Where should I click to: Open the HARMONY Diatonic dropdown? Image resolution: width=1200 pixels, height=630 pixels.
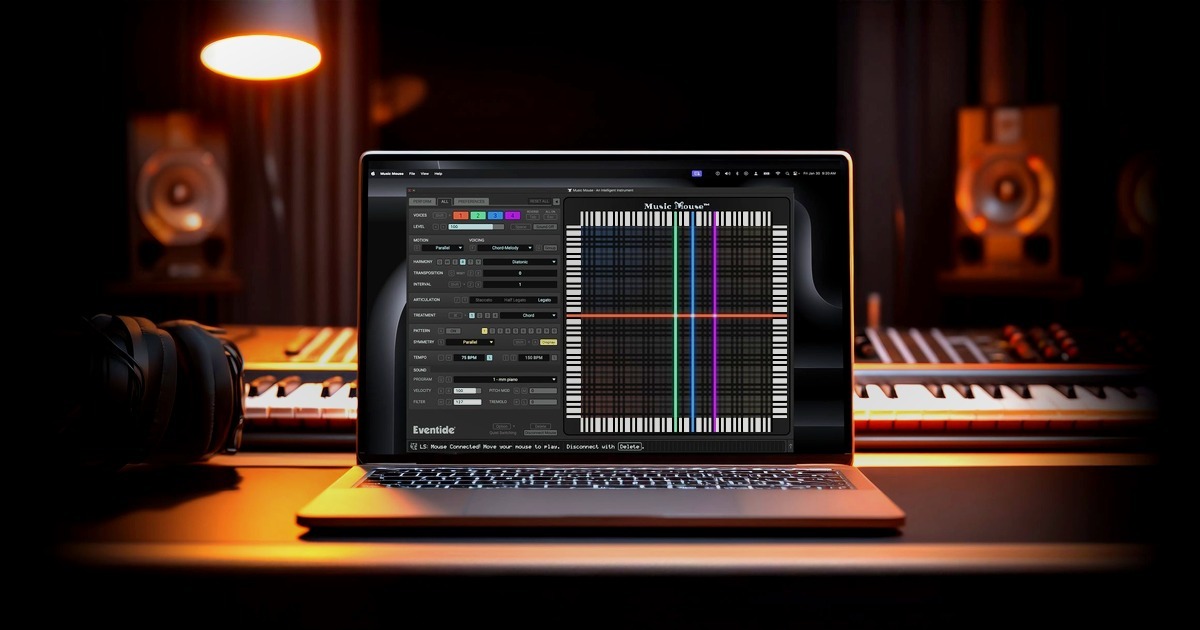pyautogui.click(x=520, y=262)
